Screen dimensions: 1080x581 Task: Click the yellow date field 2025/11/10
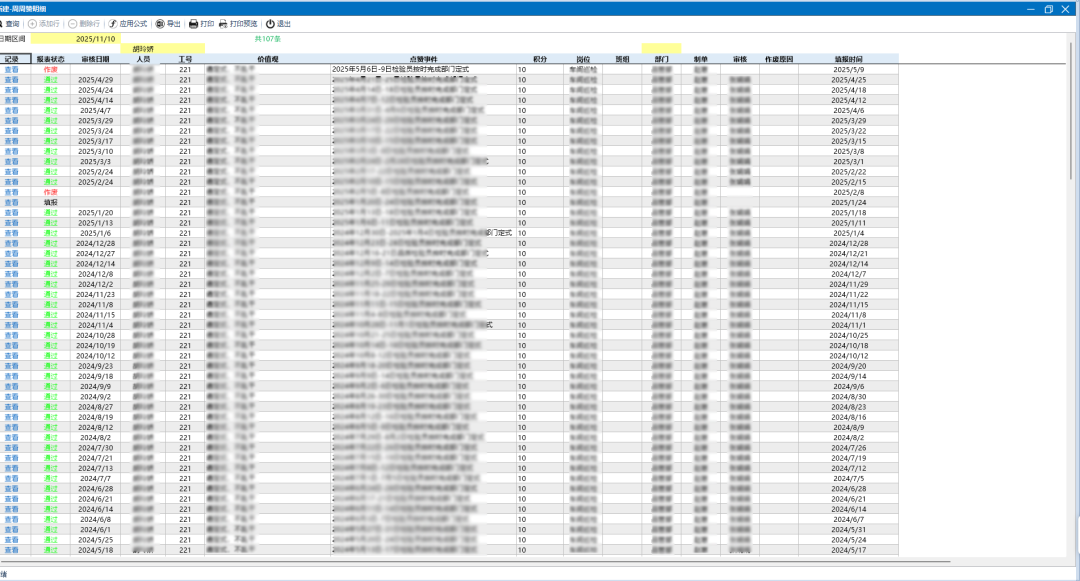pos(76,39)
